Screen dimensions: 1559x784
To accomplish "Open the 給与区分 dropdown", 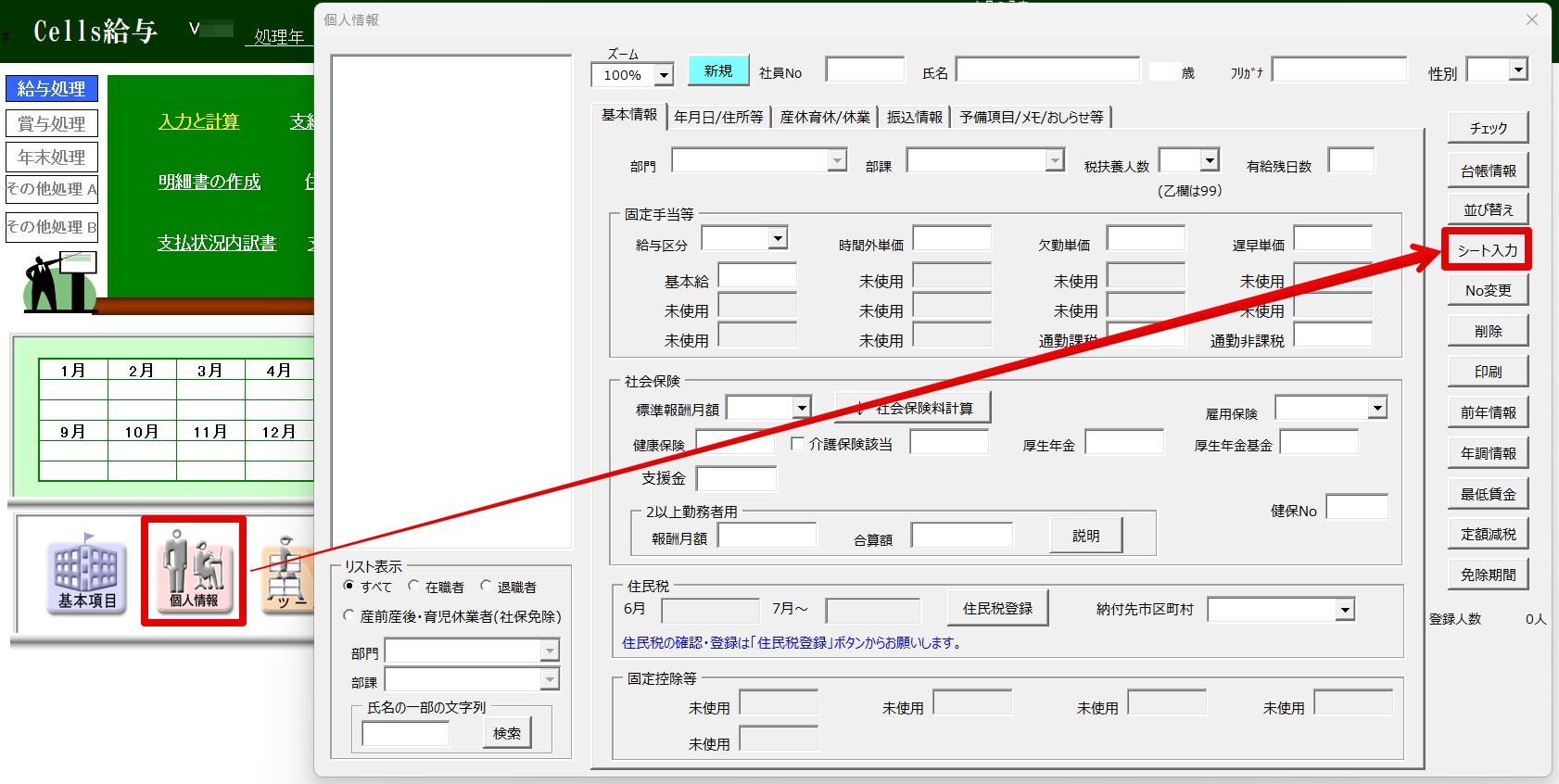I will pos(778,239).
